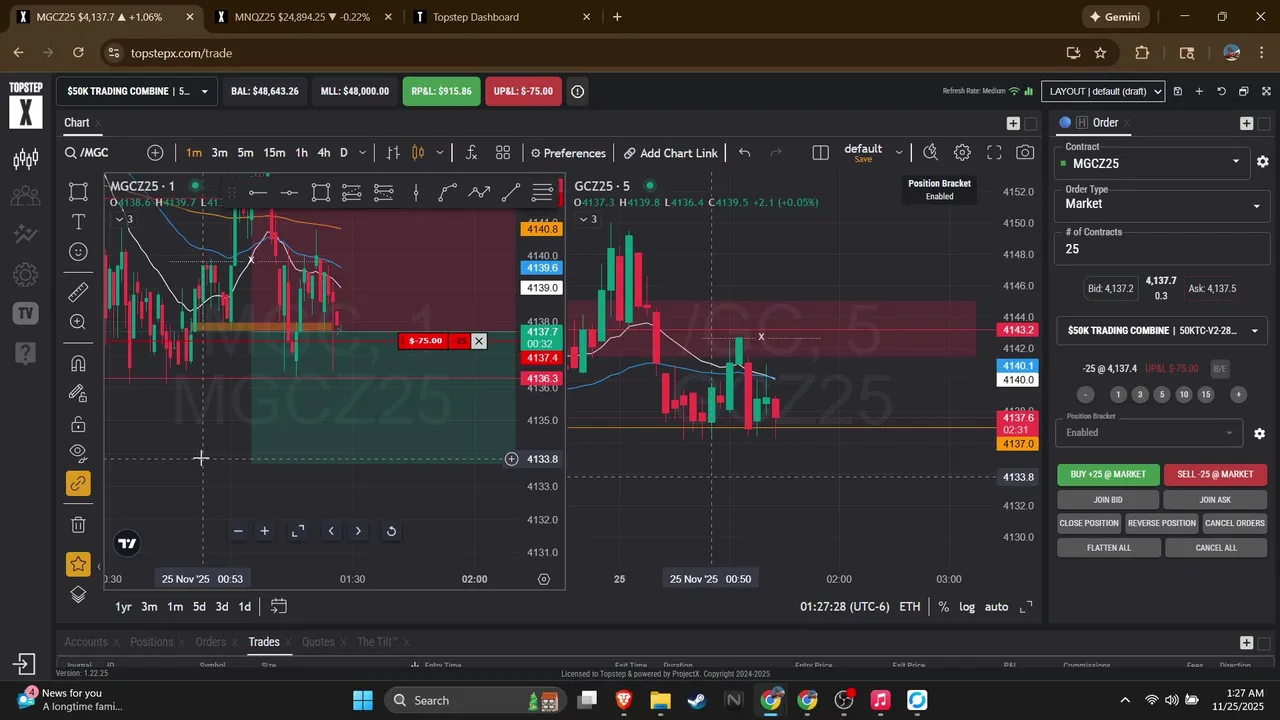Toggle lock all drawing tools
This screenshot has height=720, width=1280.
pyautogui.click(x=78, y=424)
